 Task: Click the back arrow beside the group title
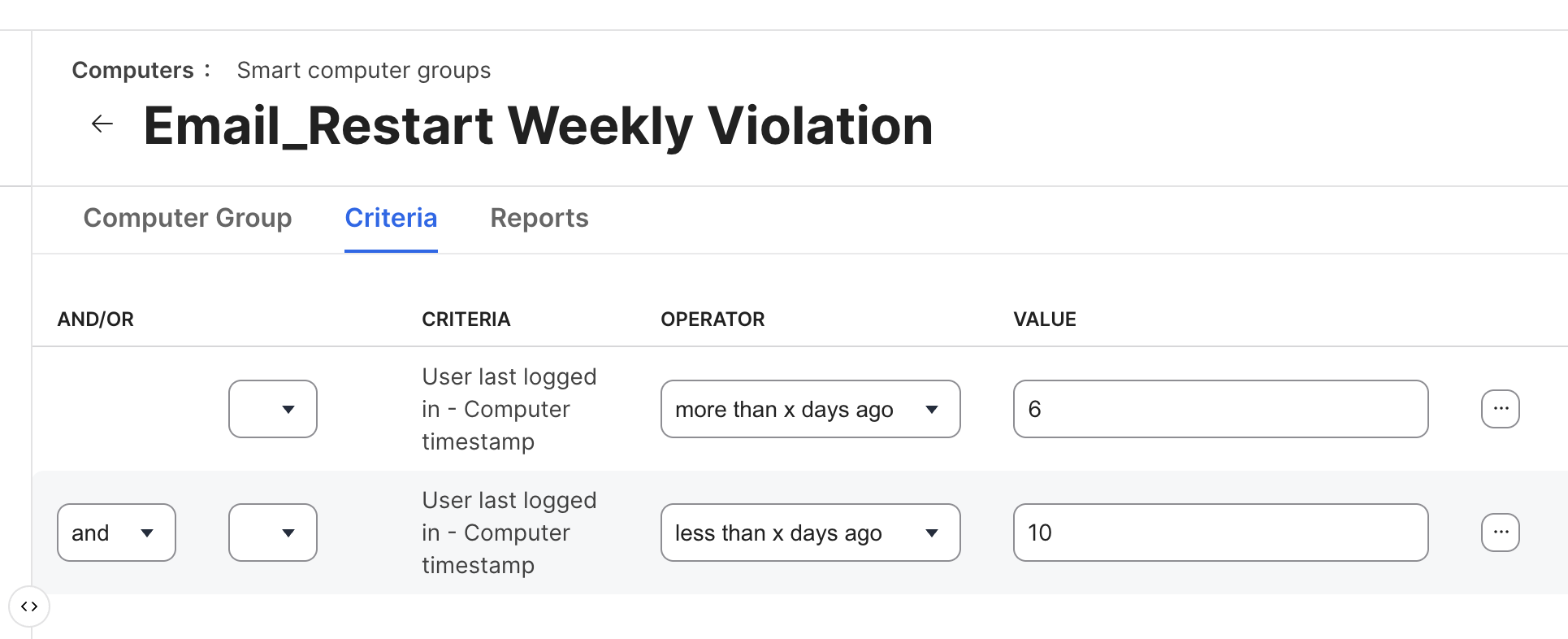point(102,124)
